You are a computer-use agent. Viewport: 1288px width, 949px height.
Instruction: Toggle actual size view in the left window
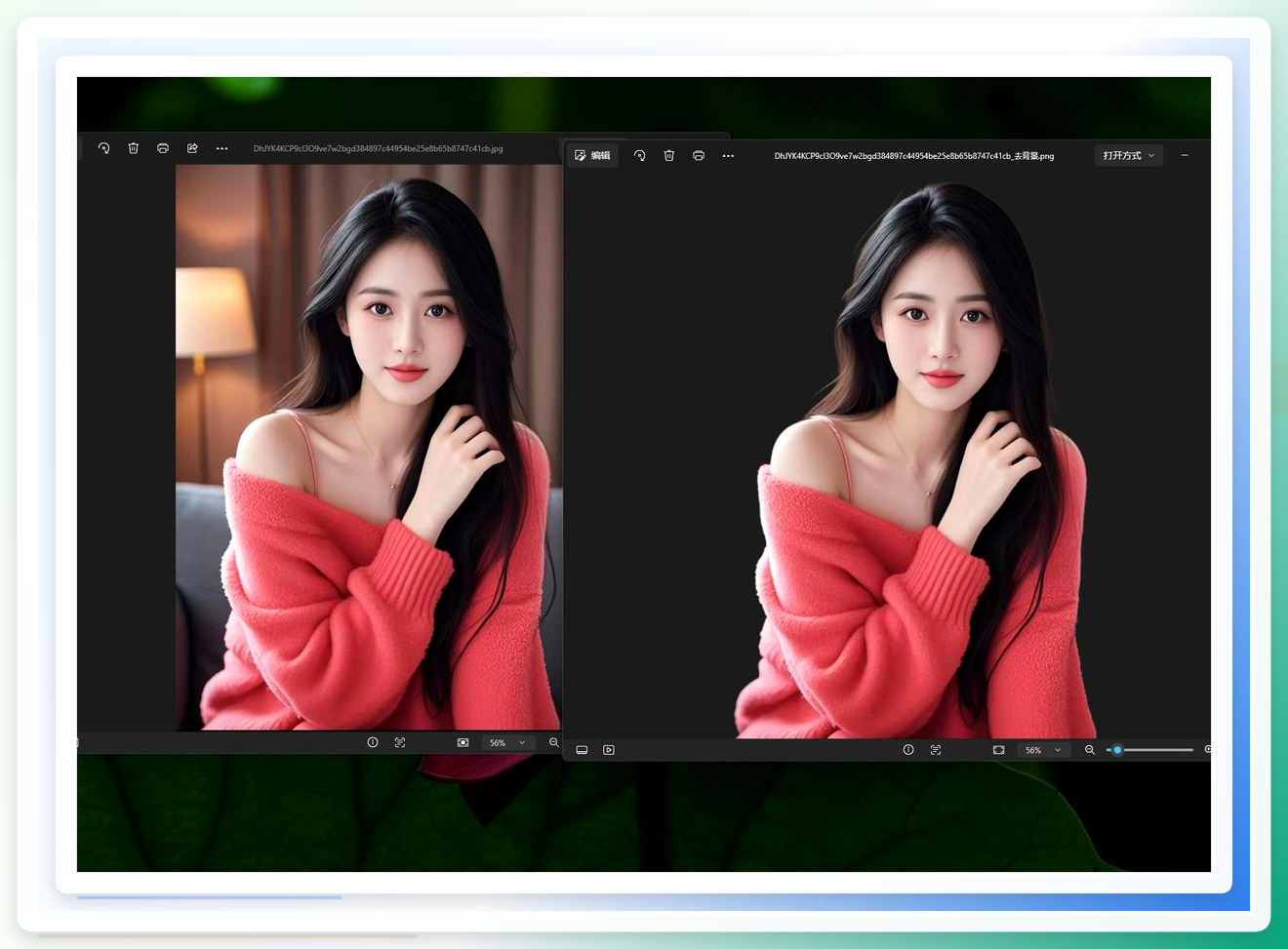pyautogui.click(x=463, y=742)
